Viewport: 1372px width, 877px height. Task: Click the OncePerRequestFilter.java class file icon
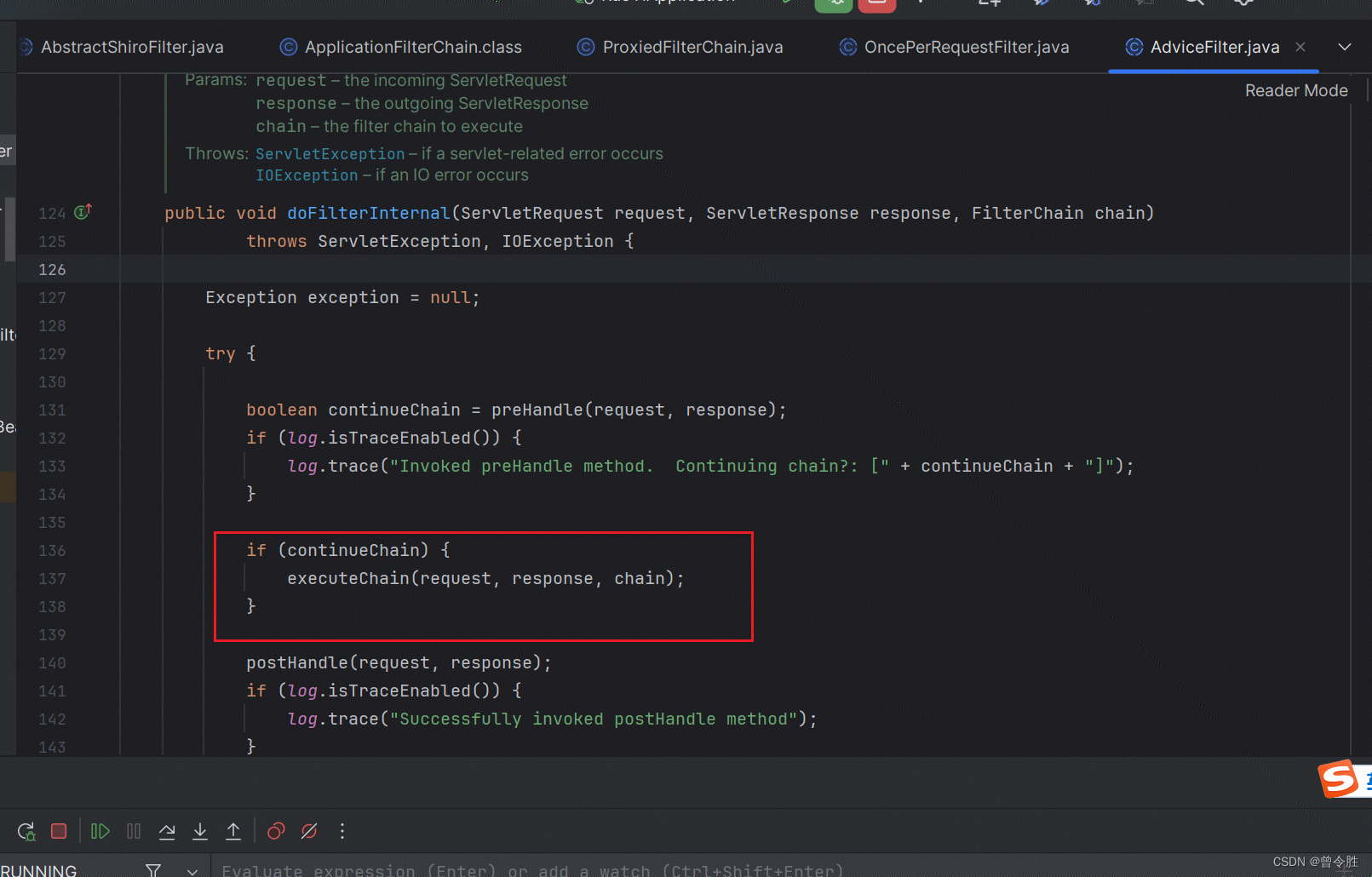click(x=848, y=47)
